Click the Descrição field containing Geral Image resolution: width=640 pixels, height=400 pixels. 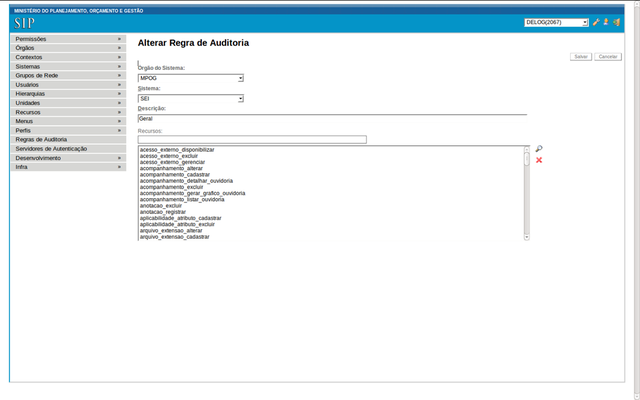(331, 118)
